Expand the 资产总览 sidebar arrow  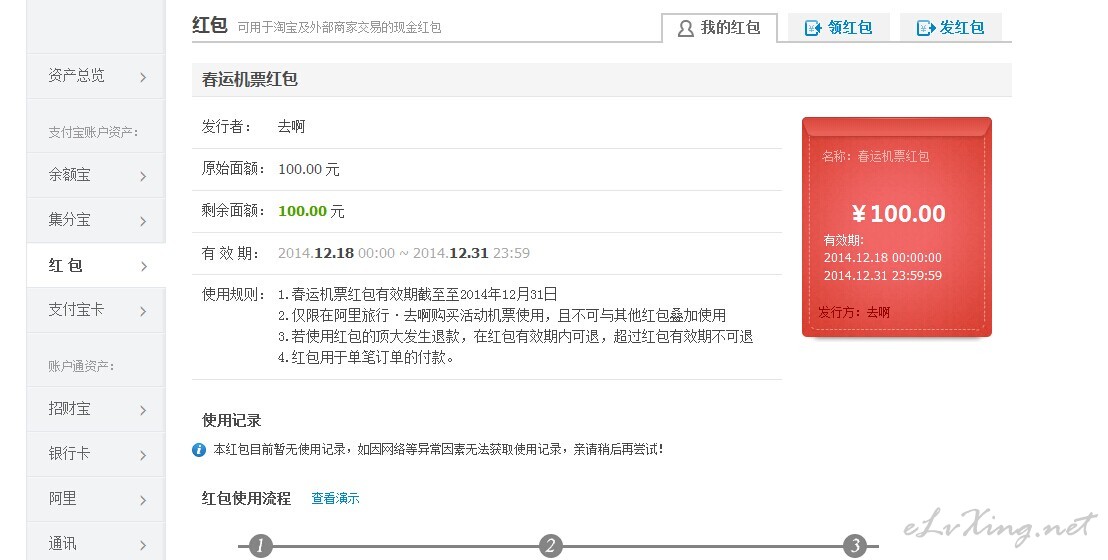point(143,77)
